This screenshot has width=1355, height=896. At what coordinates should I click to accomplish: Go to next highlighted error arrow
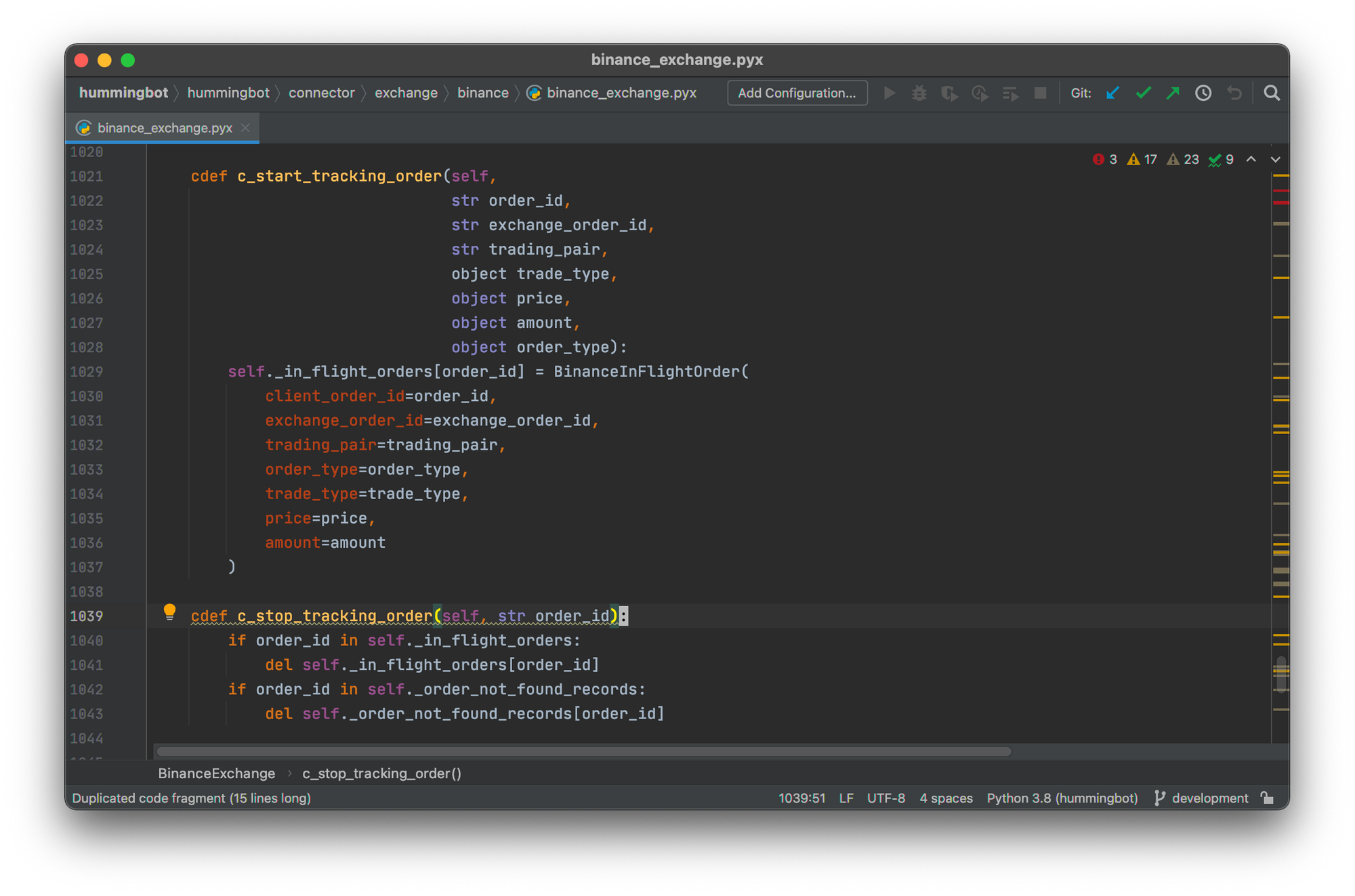(1275, 159)
